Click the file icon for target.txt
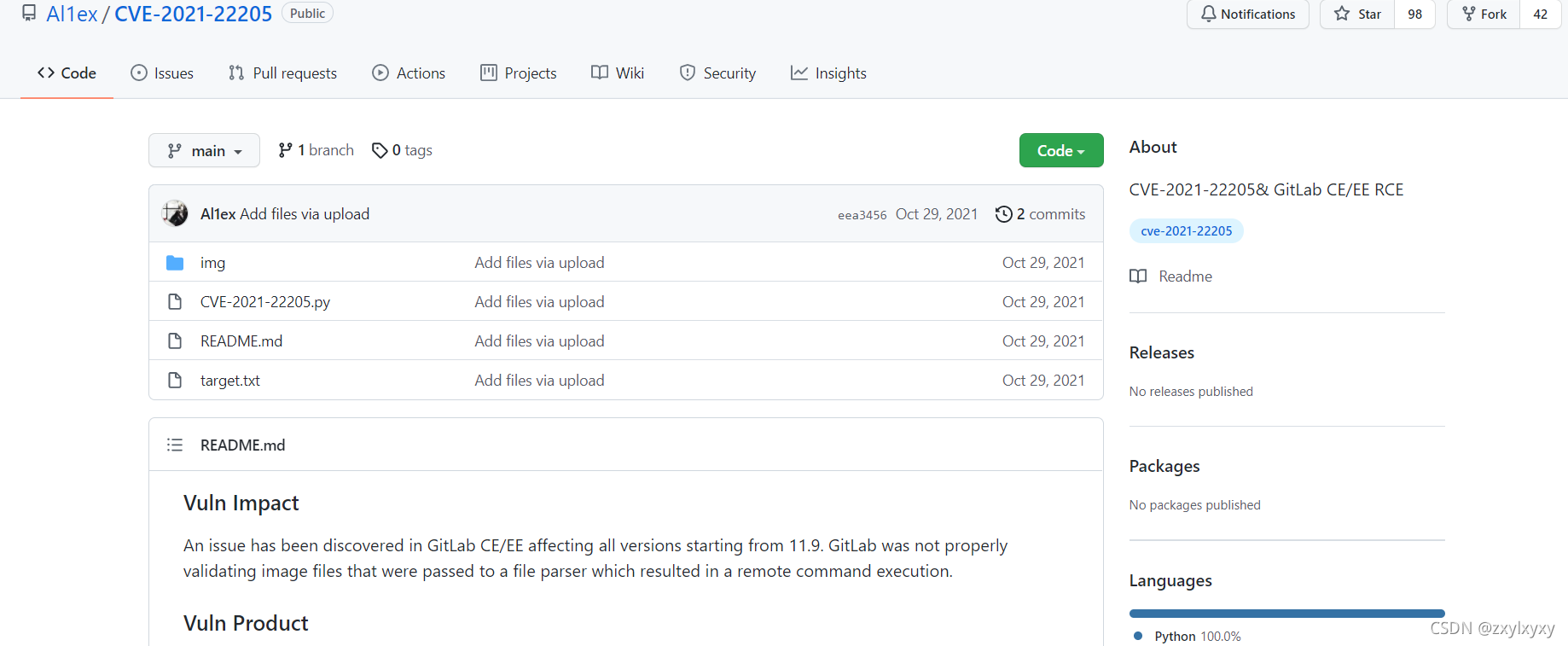Viewport: 1568px width, 646px height. tap(175, 381)
